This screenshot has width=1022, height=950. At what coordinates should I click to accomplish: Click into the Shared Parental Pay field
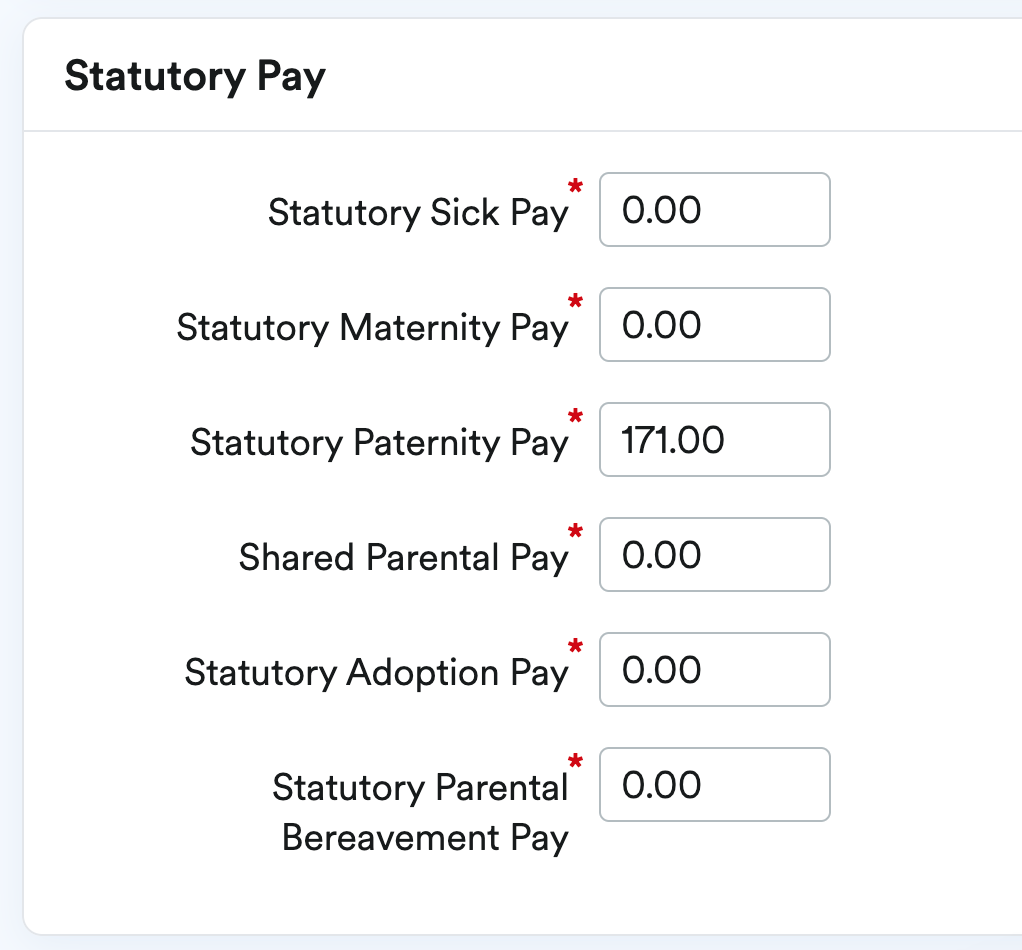[714, 555]
